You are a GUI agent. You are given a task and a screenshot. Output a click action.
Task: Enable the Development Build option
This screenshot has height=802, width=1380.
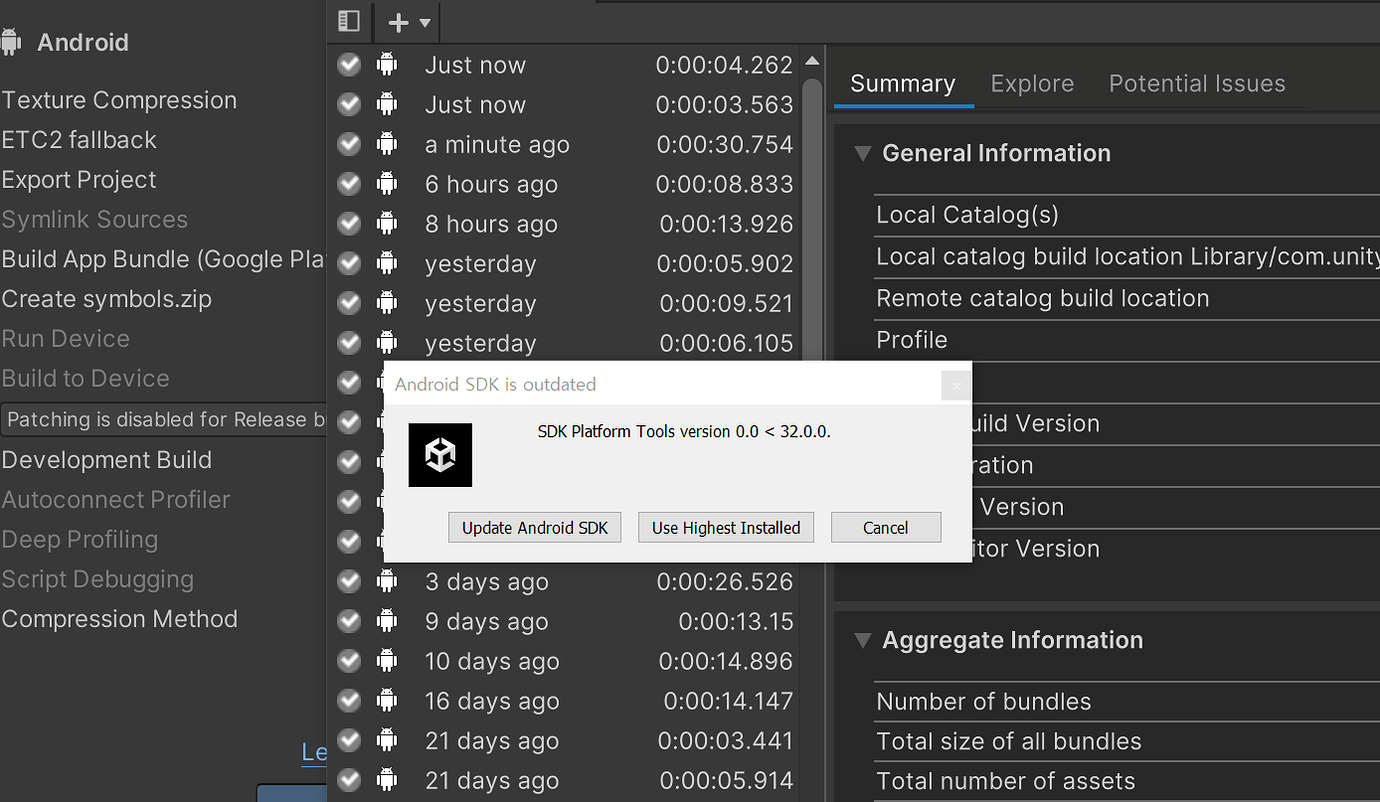106,459
